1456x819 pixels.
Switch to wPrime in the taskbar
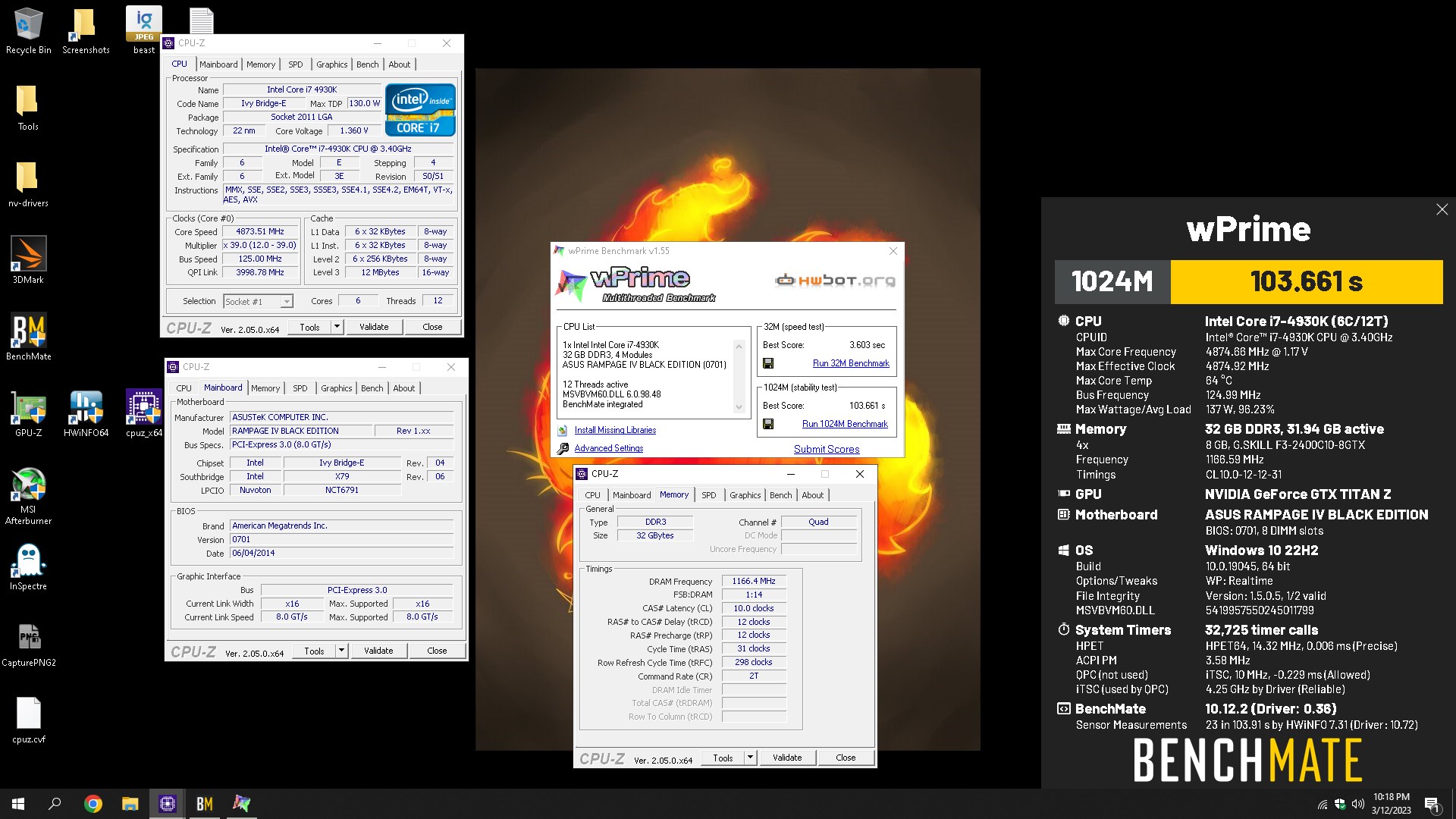click(242, 804)
